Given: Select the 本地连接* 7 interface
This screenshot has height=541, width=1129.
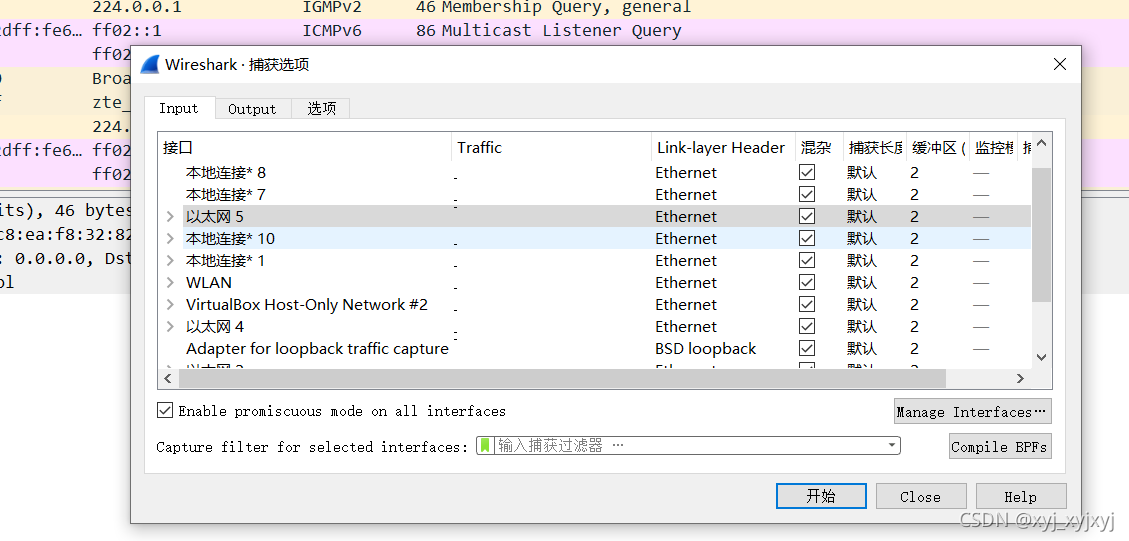Looking at the screenshot, I should (x=225, y=195).
